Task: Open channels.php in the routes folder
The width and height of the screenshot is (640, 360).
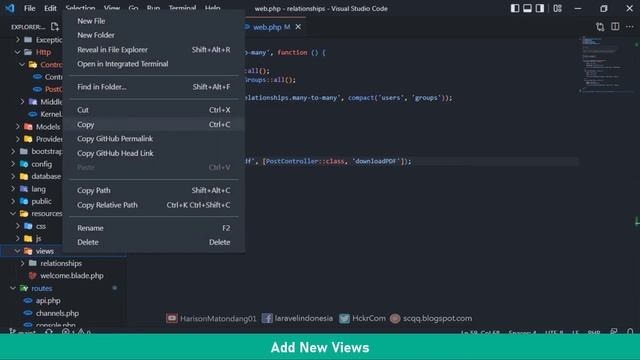Action: pos(58,313)
